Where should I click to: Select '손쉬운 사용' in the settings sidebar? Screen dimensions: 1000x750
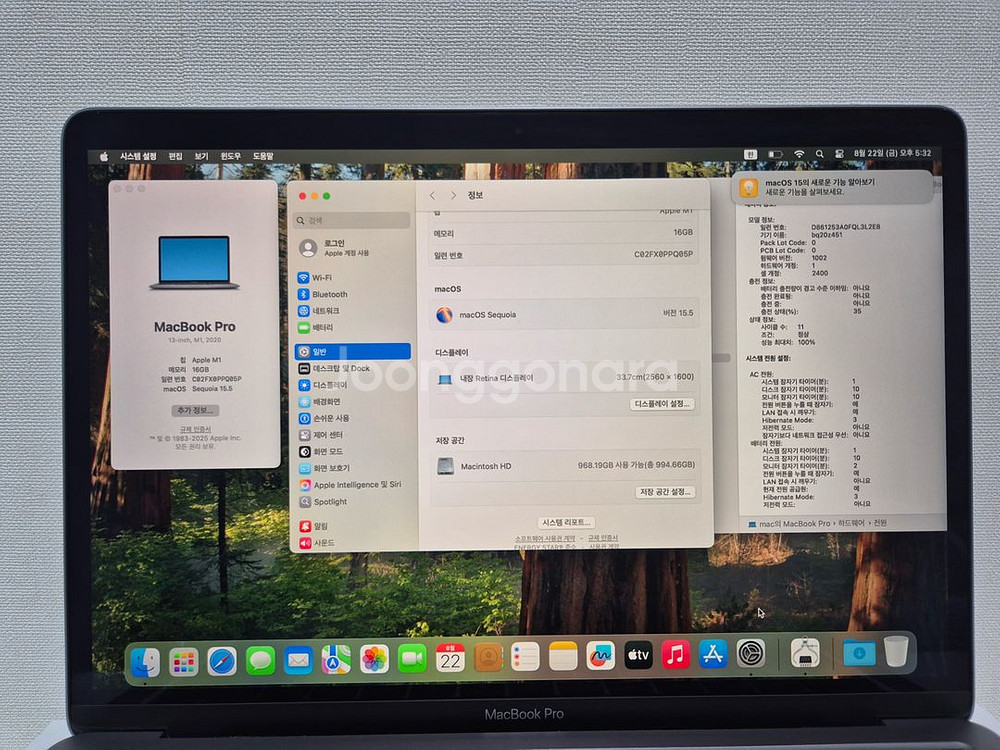[x=352, y=418]
